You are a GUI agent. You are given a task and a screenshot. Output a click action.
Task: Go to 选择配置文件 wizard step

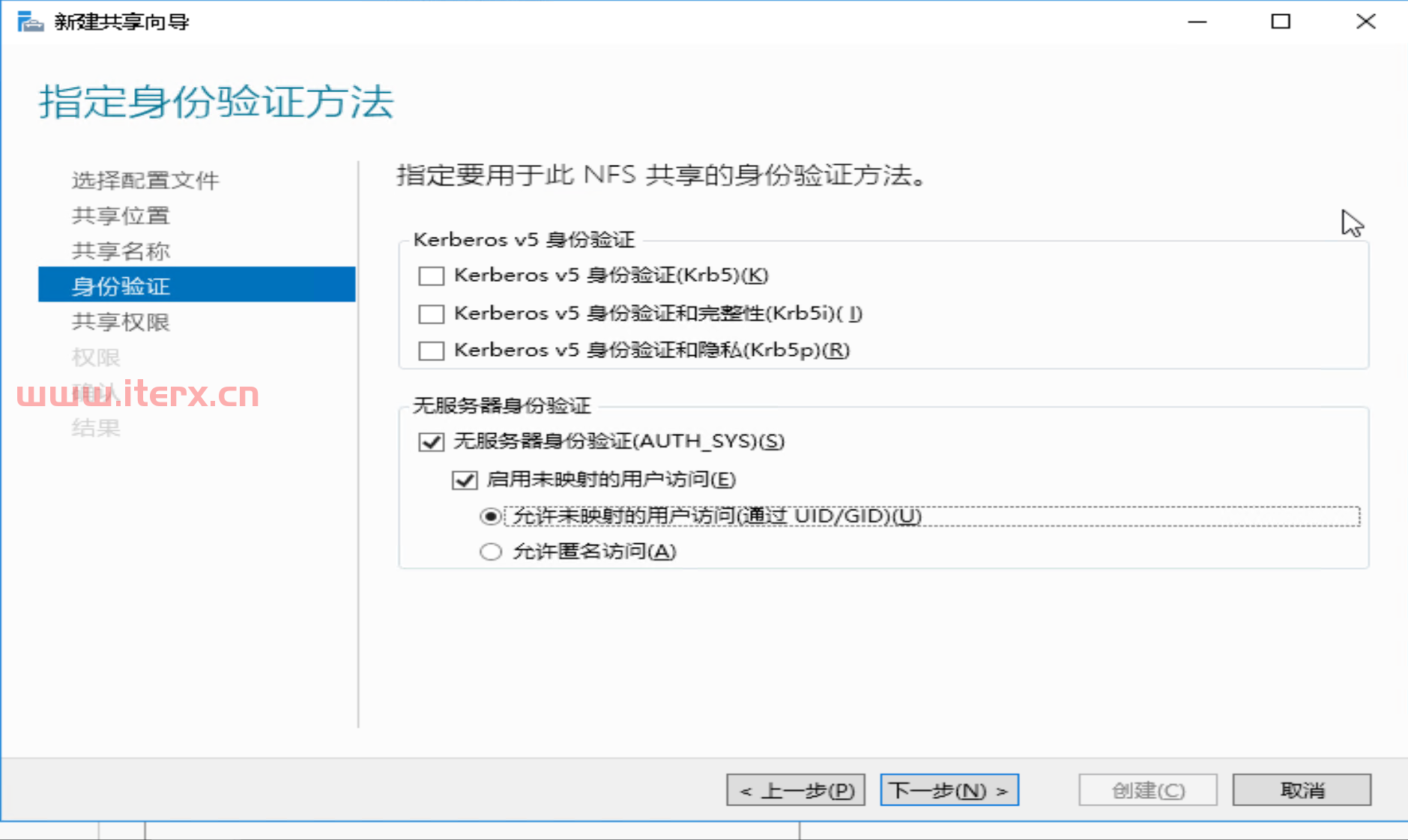click(145, 180)
